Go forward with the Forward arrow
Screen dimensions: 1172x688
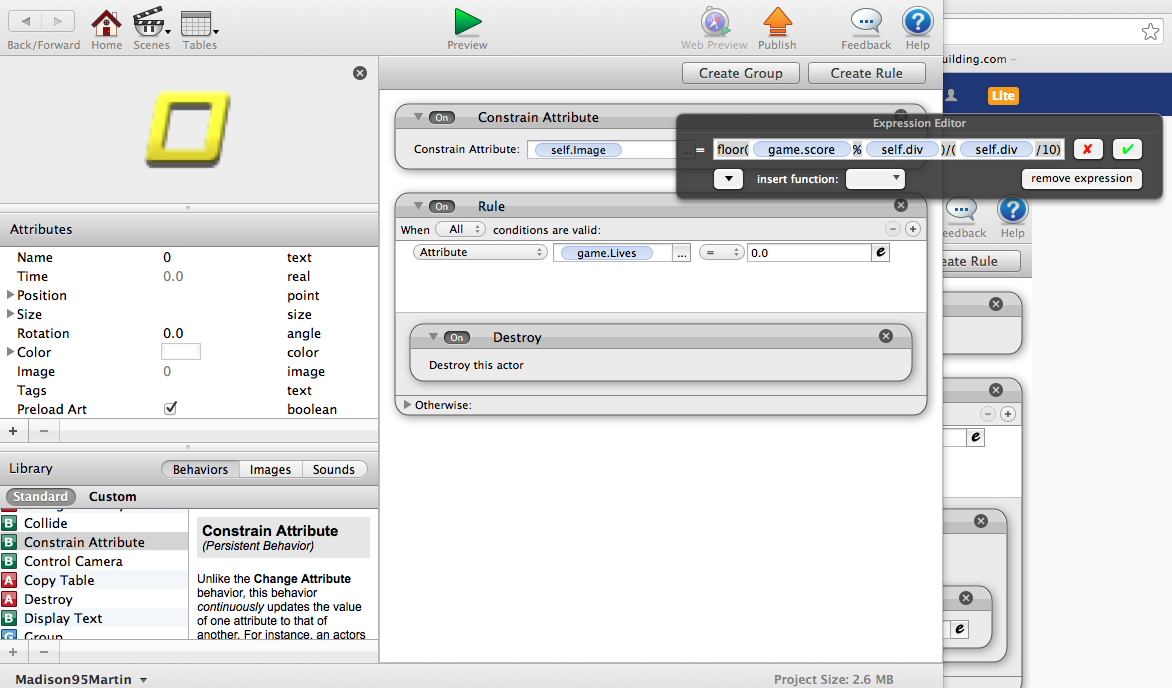click(x=58, y=21)
